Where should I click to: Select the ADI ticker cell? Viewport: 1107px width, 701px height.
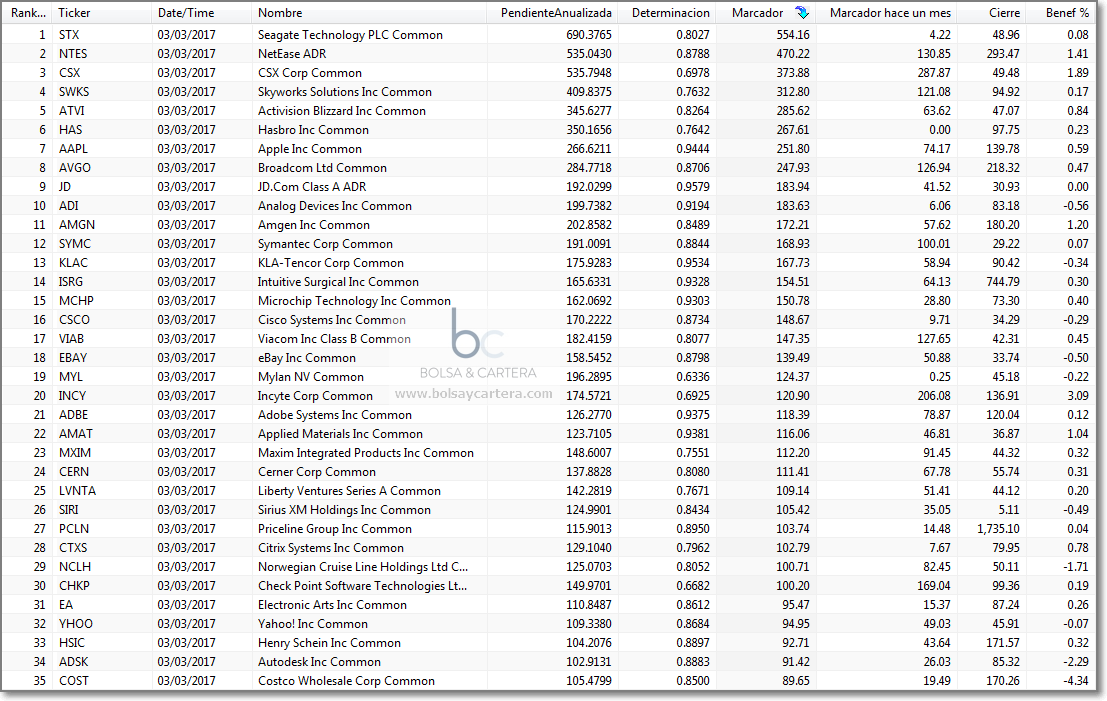point(68,206)
